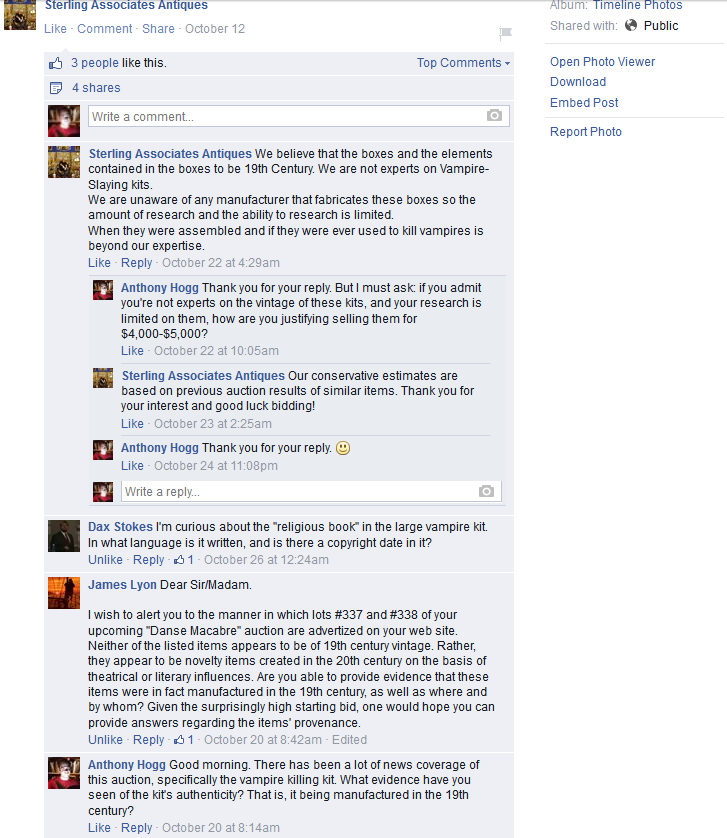Open Dax Stokes profile picture thumbnail
727x838 pixels.
pos(64,536)
